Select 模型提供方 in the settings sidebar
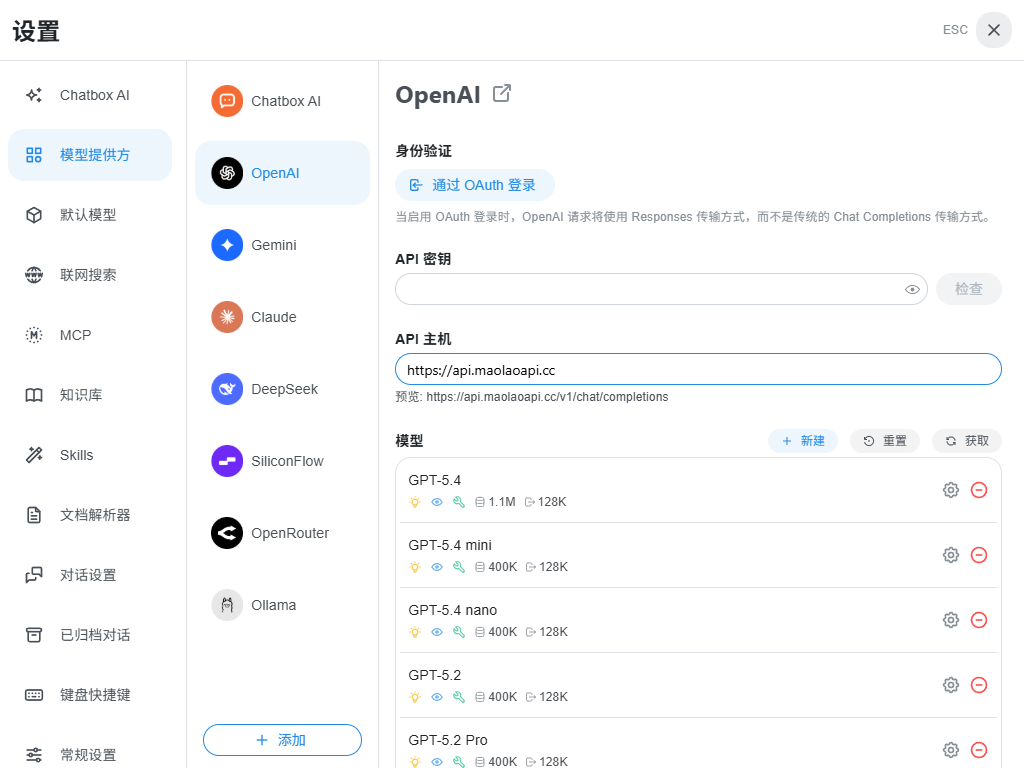Viewport: 1024px width, 768px height. 89,155
